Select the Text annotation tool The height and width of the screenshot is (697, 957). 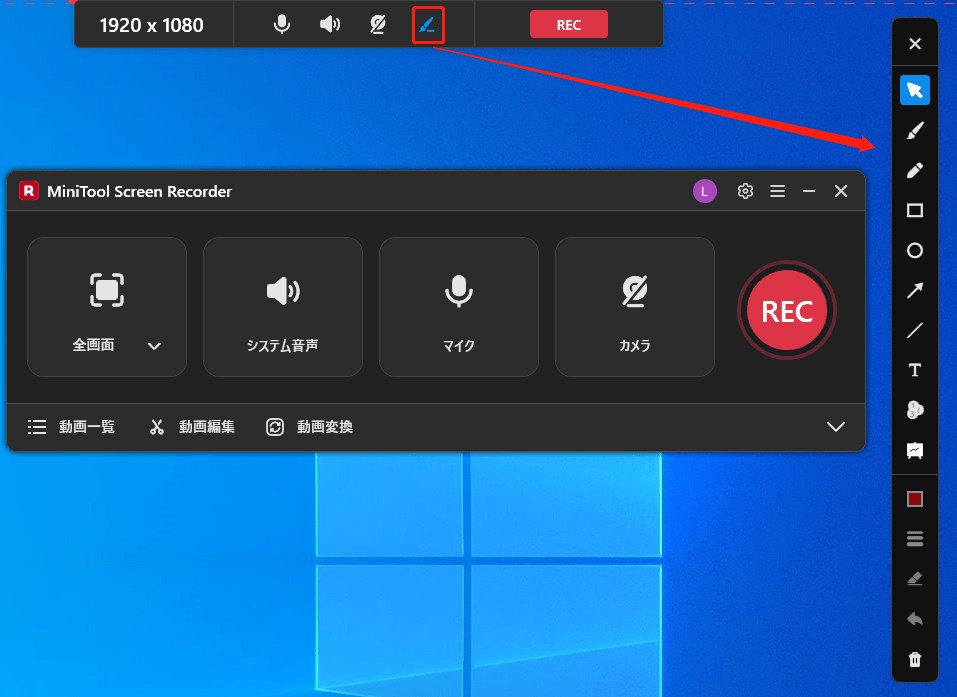point(914,369)
